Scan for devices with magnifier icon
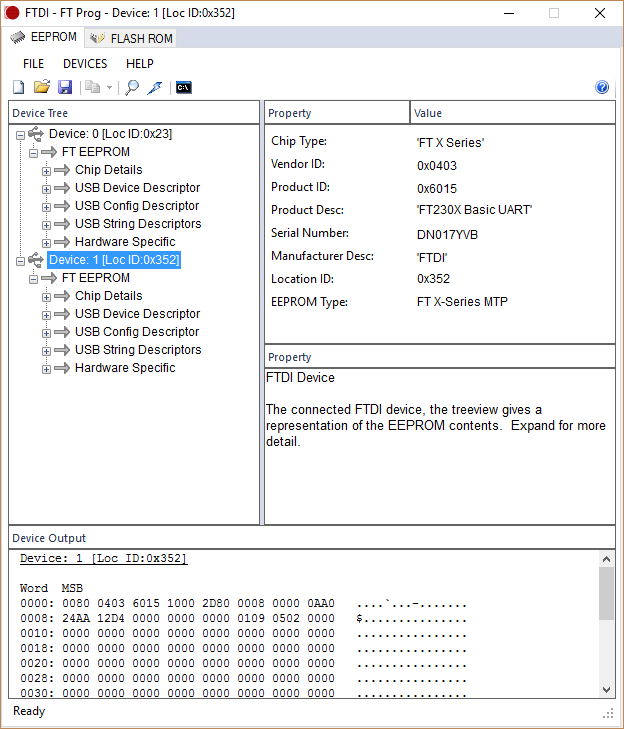Viewport: 624px width, 729px height. pos(131,88)
